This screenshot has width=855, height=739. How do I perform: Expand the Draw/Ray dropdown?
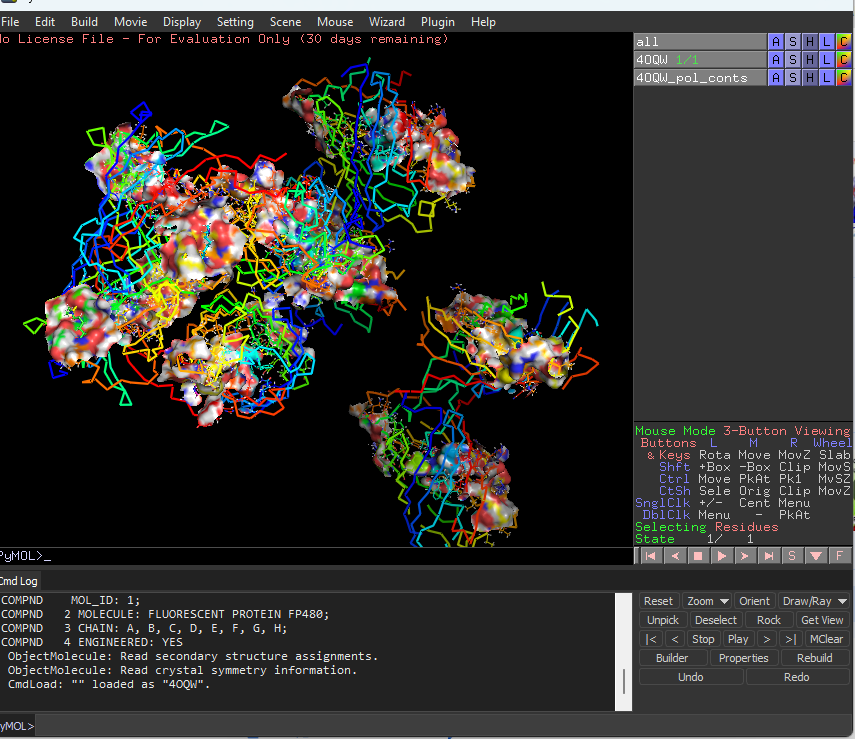tap(814, 601)
